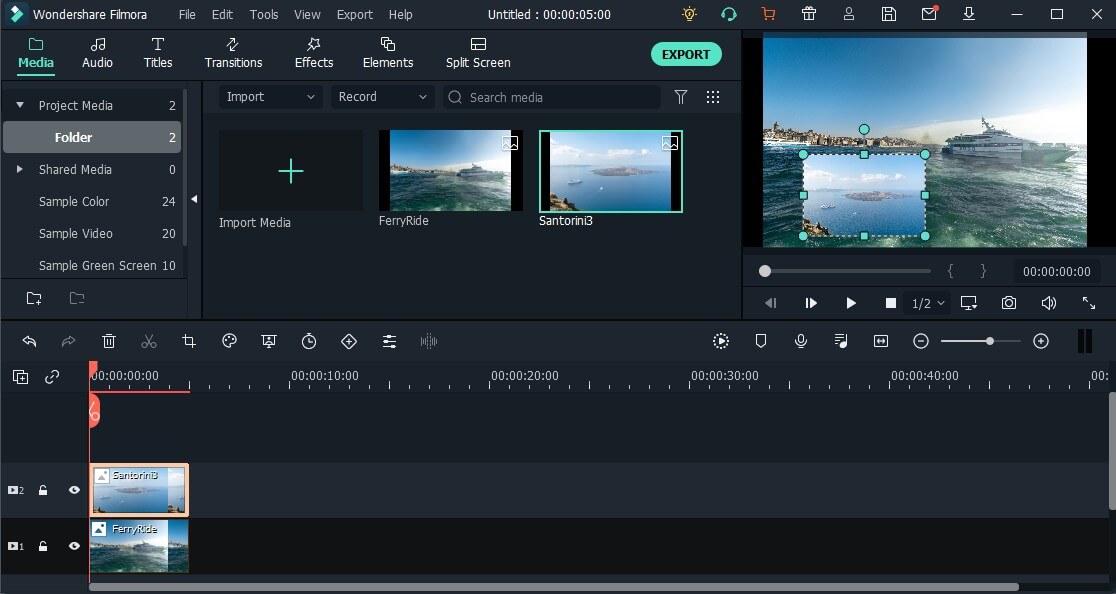Open the Keyframe diamond tool

point(349,341)
